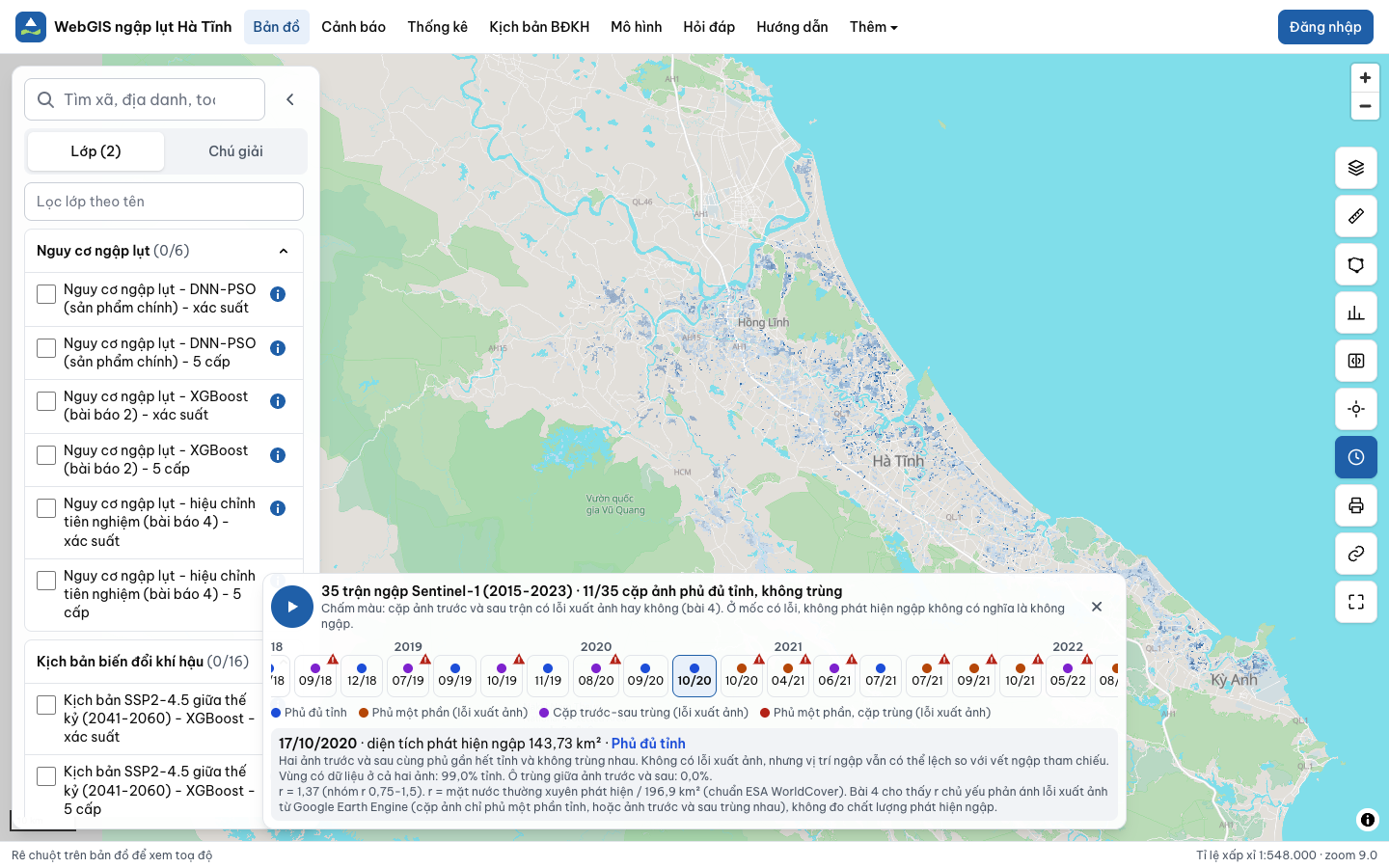Show info for DNN-PSO xác suất layer

(278, 294)
